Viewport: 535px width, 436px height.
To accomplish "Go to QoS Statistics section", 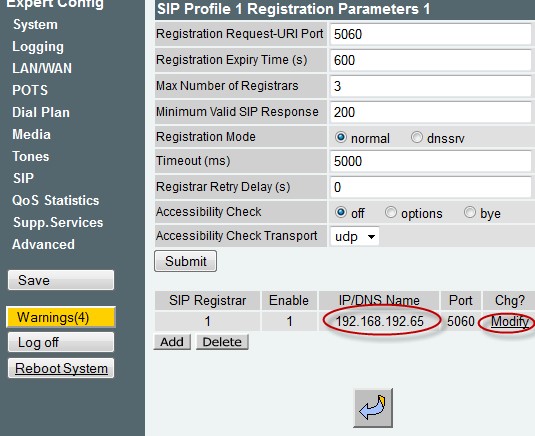I will 56,200.
